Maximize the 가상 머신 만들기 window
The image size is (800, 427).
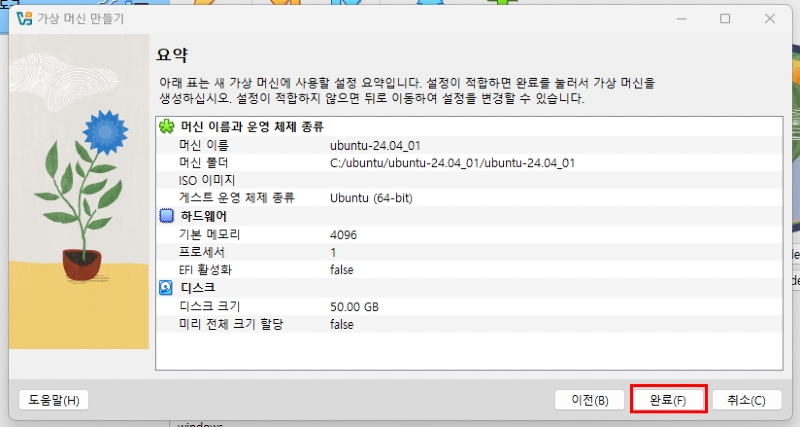click(x=724, y=19)
